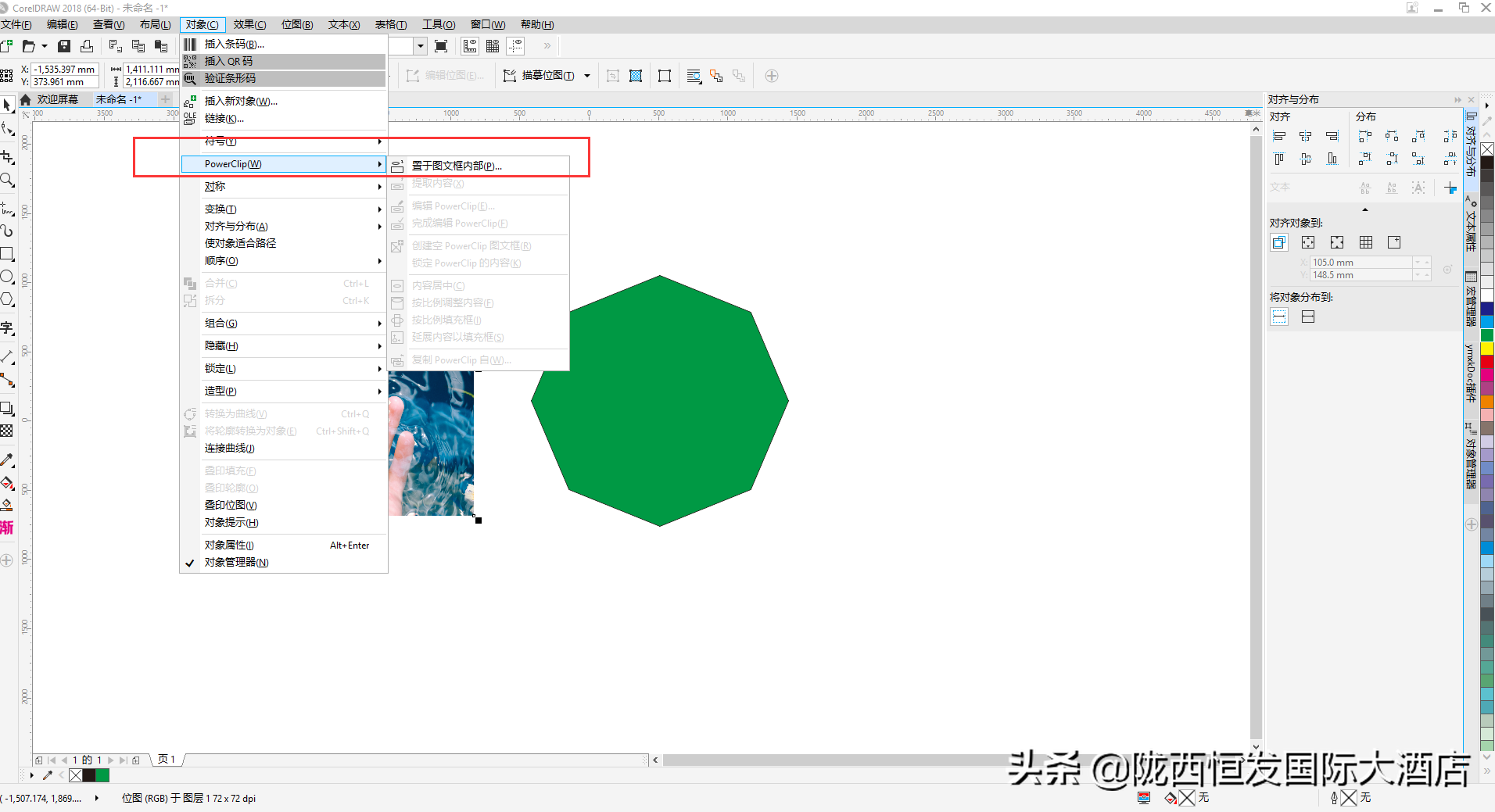This screenshot has width=1495, height=812.
Task: Click Align Right icon in docker
Action: [1332, 136]
